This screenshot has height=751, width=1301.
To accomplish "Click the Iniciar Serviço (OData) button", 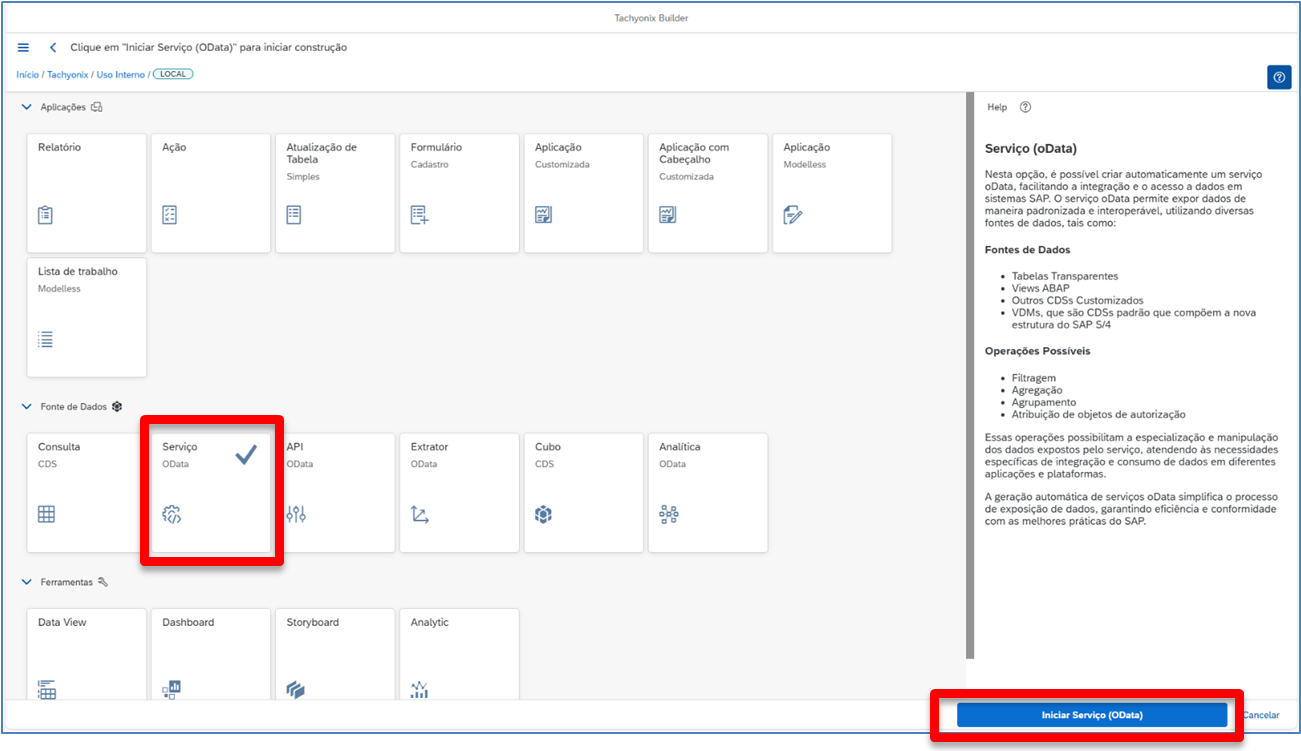I will click(1092, 715).
